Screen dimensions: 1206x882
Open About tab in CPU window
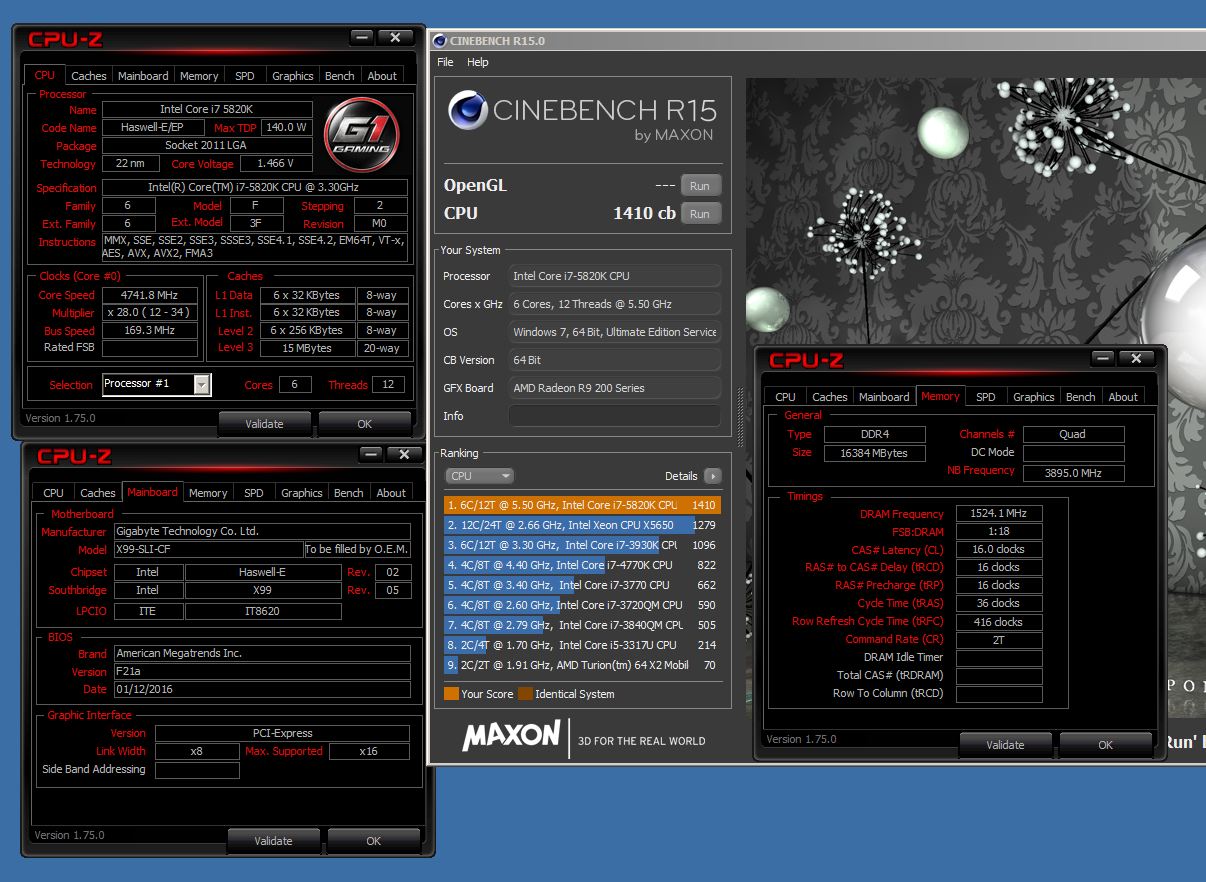[382, 76]
